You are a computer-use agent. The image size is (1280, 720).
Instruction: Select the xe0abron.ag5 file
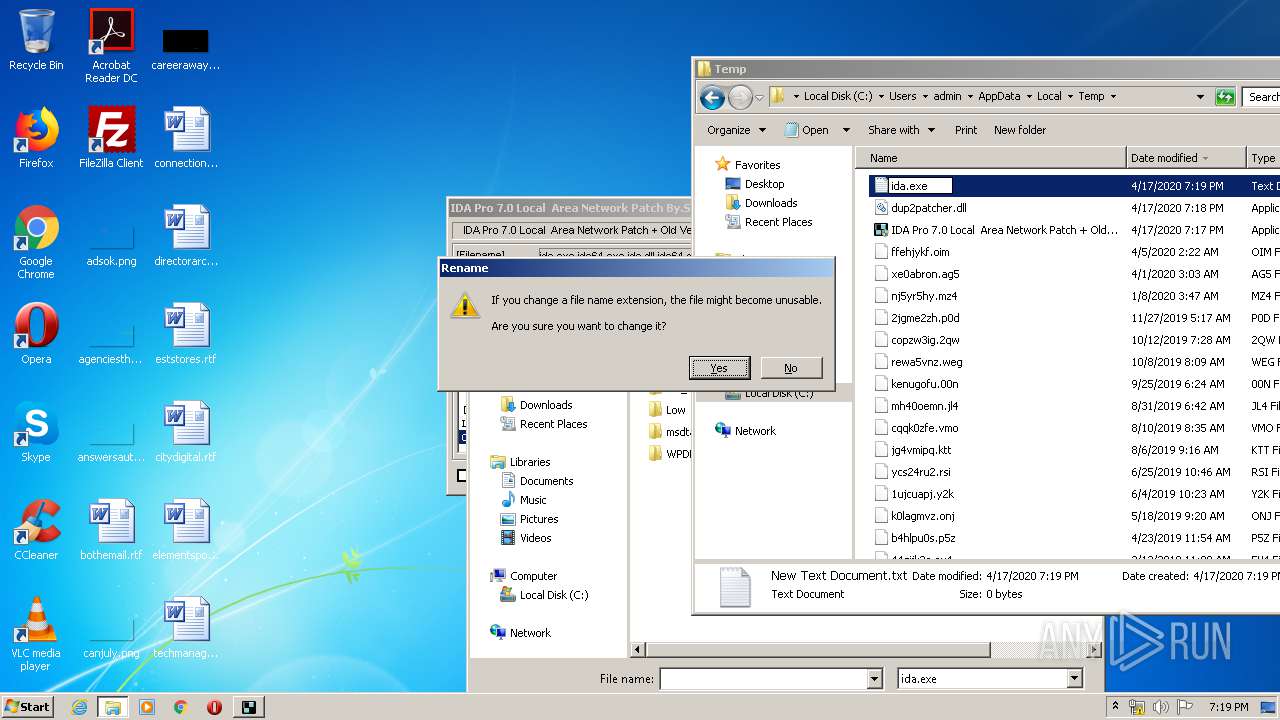(925, 274)
